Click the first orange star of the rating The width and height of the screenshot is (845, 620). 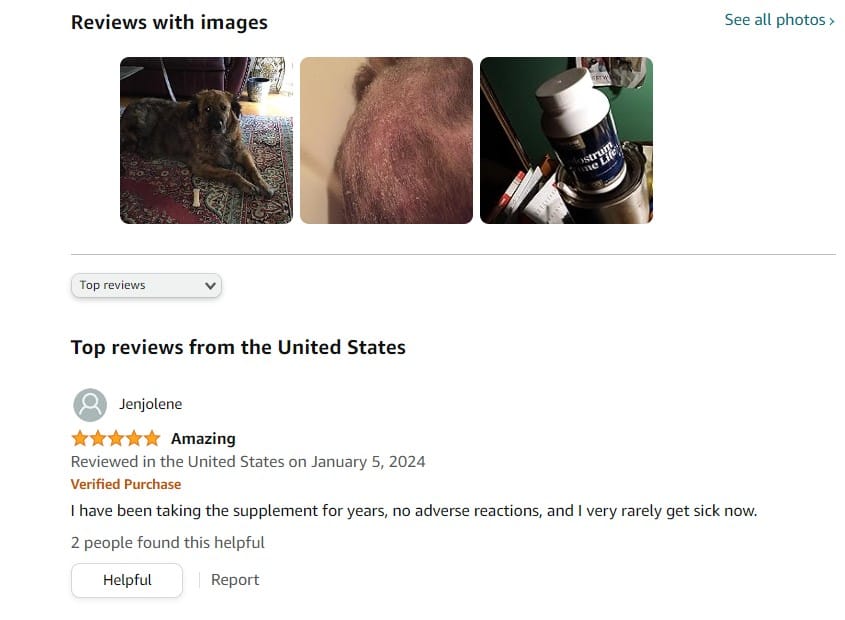click(x=80, y=438)
